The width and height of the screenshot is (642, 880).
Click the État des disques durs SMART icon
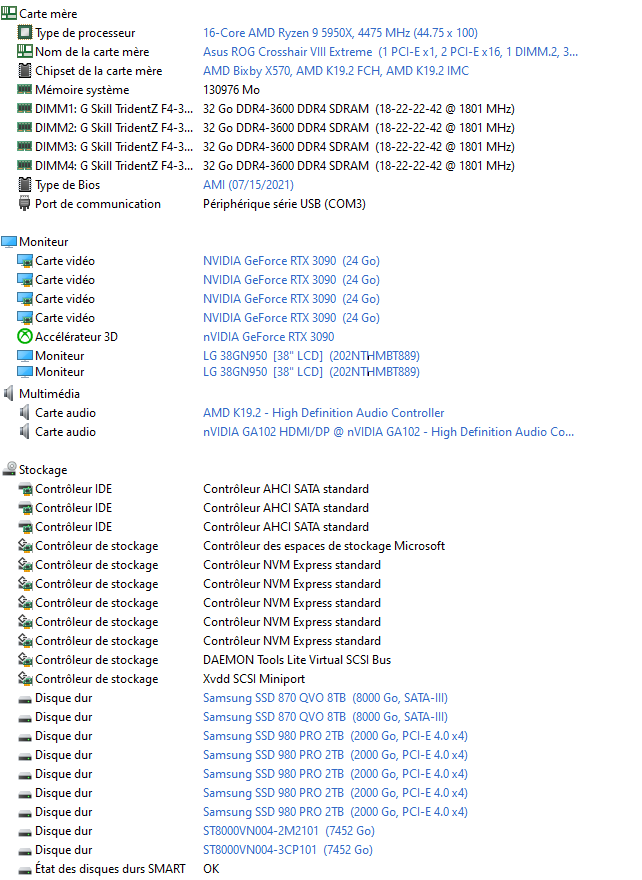coord(25,870)
